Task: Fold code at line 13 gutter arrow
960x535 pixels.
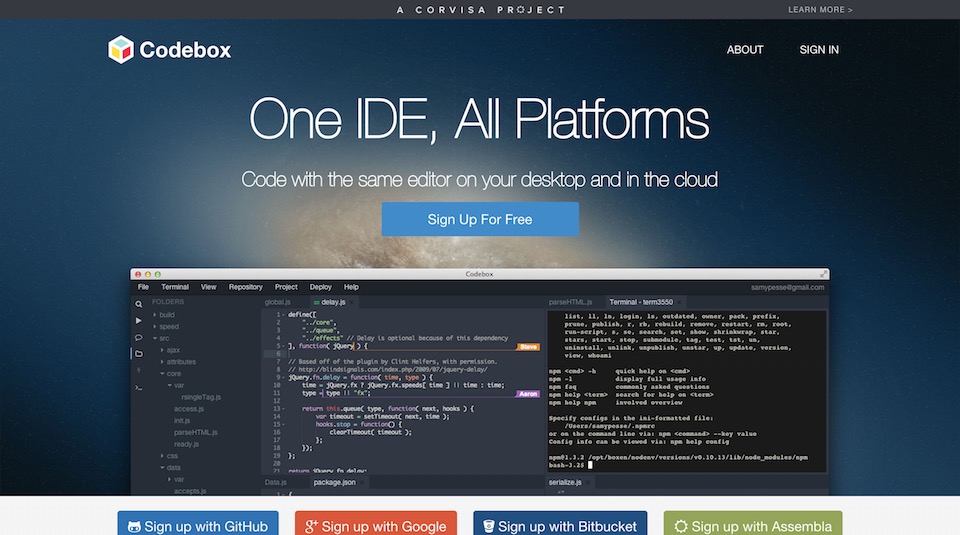Action: [283, 408]
